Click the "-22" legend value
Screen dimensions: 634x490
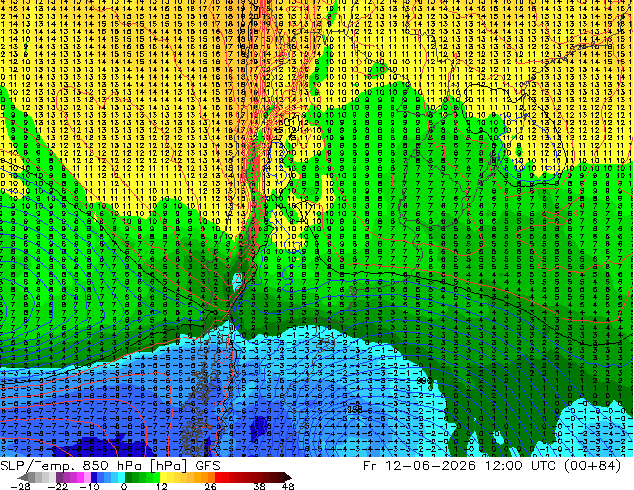coord(57,486)
